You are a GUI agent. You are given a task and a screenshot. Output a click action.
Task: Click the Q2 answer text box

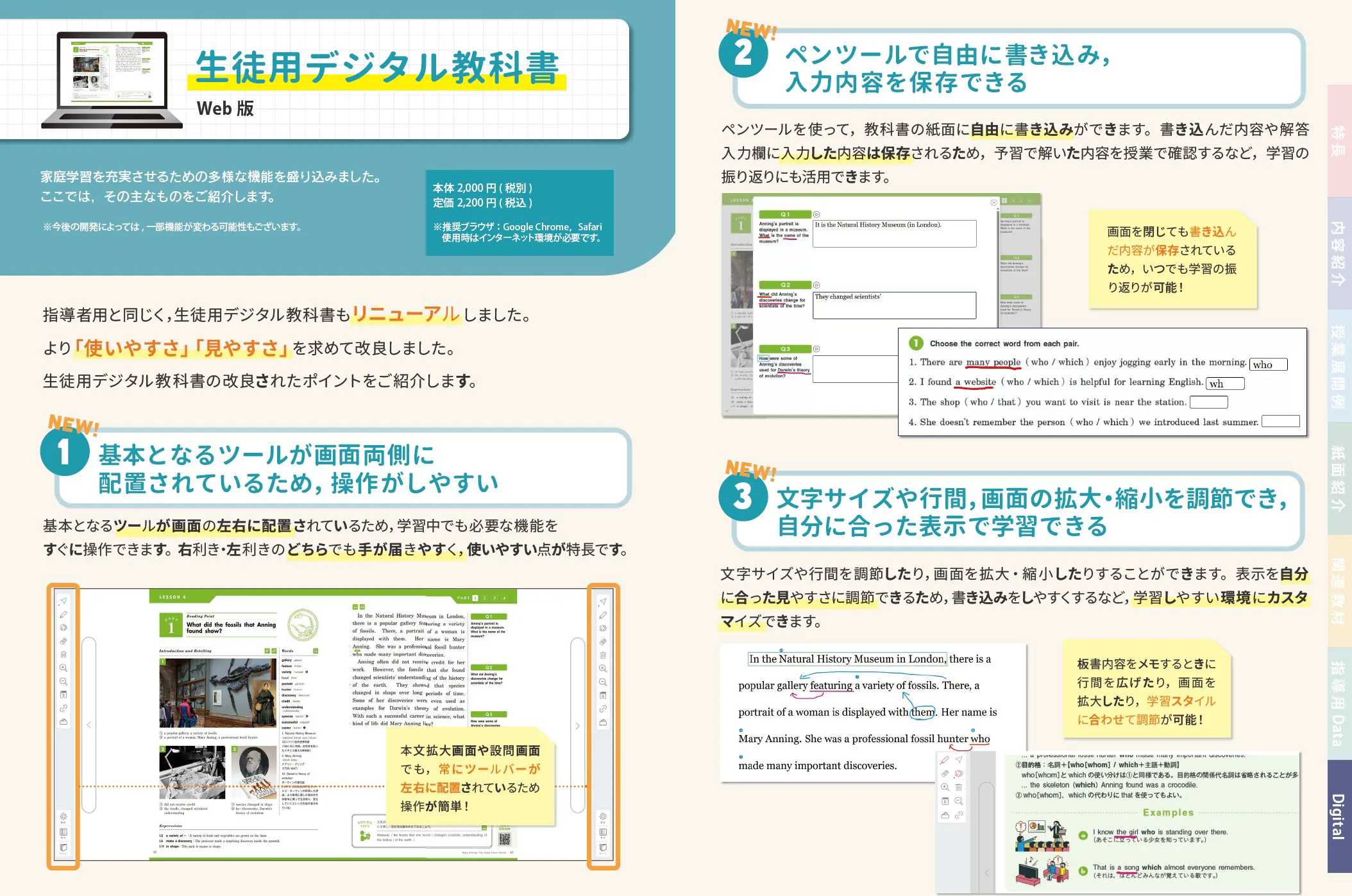click(894, 305)
